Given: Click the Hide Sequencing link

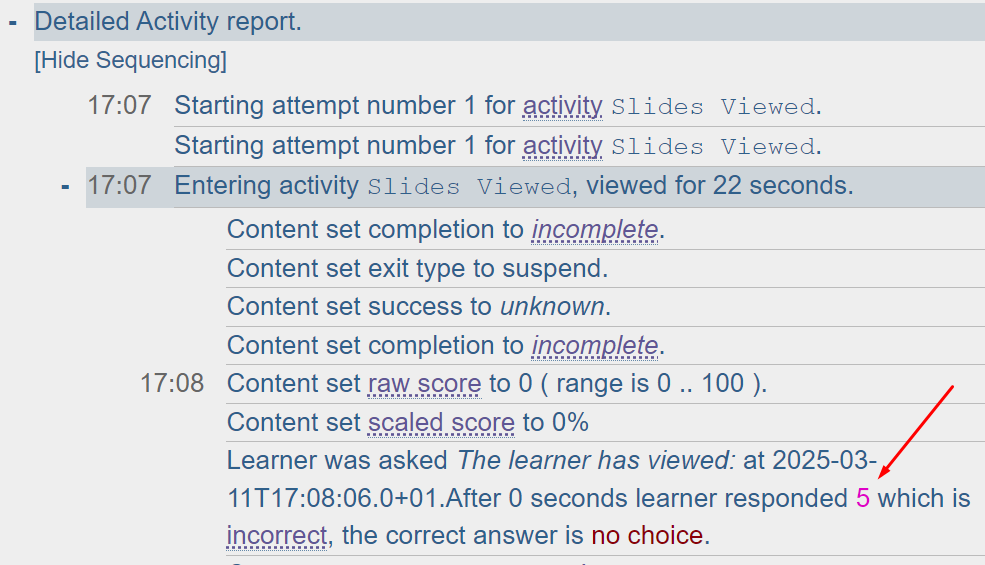Looking at the screenshot, I should coord(130,61).
